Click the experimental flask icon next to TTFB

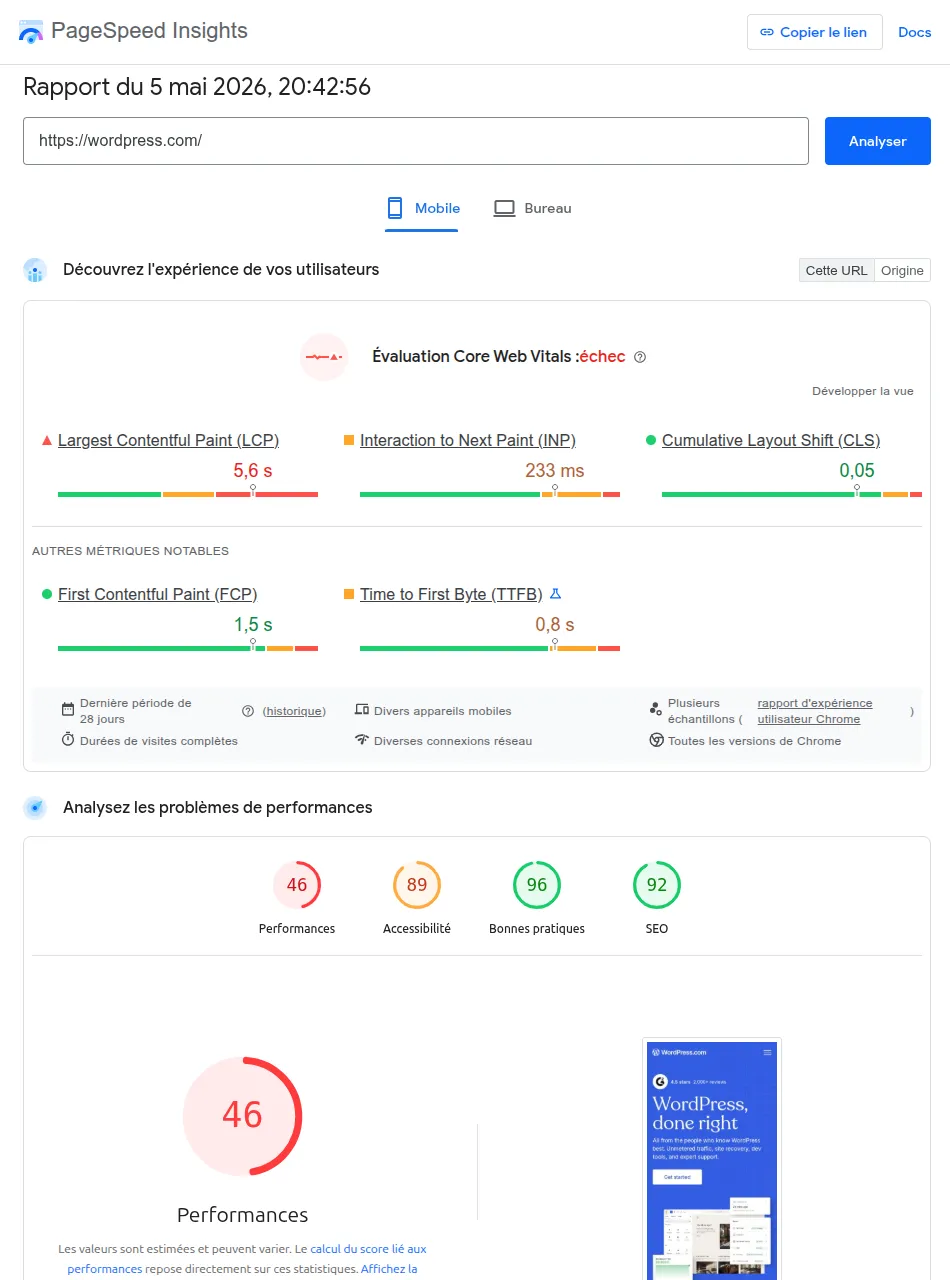pyautogui.click(x=556, y=594)
